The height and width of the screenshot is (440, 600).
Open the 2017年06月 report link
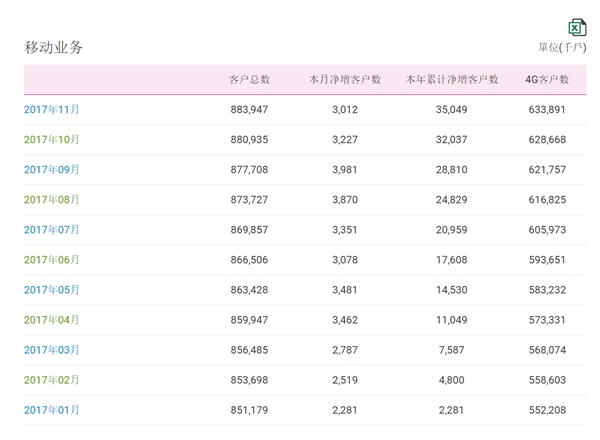[52, 260]
